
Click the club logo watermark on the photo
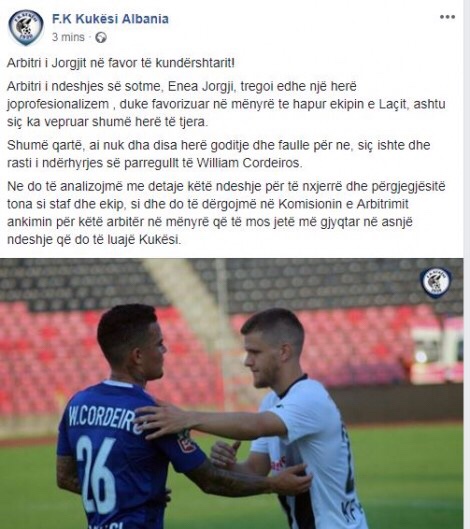coord(436,282)
